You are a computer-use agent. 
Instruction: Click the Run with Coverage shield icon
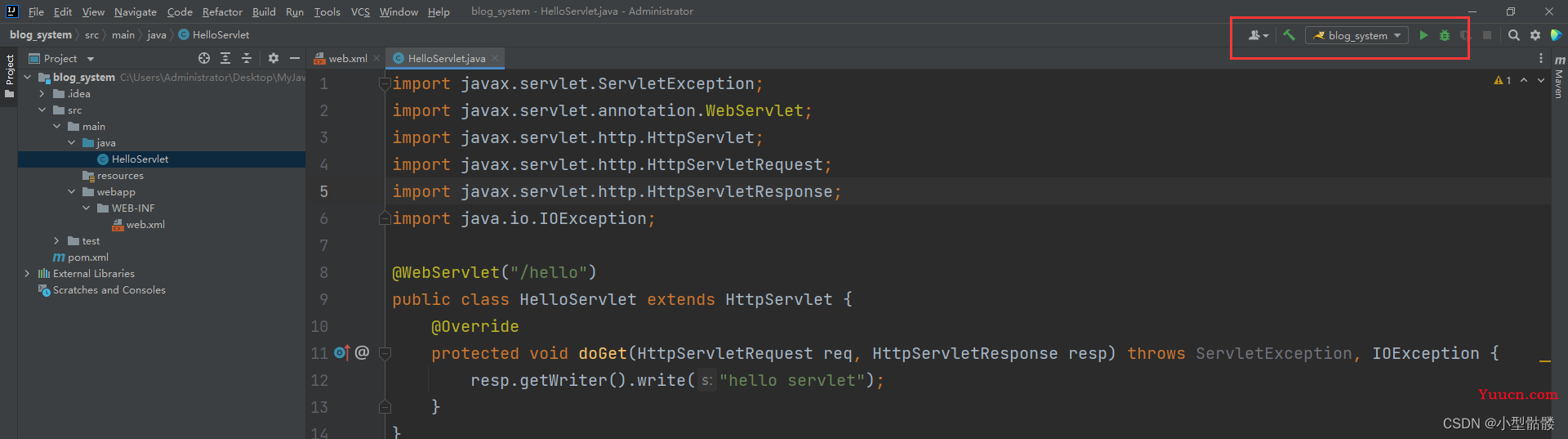(1464, 35)
